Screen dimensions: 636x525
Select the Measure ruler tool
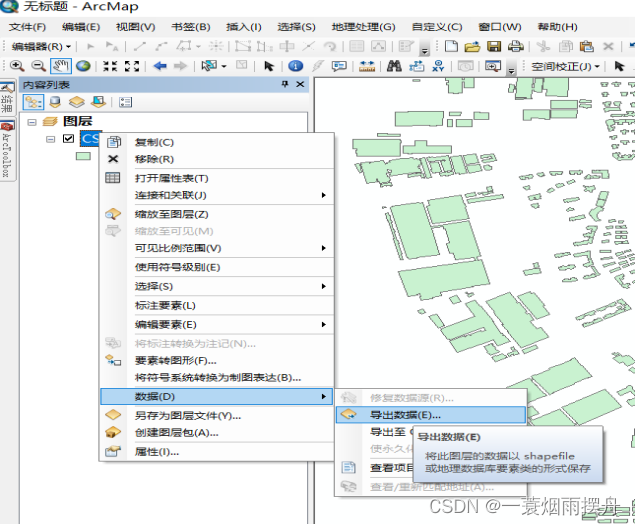367,66
